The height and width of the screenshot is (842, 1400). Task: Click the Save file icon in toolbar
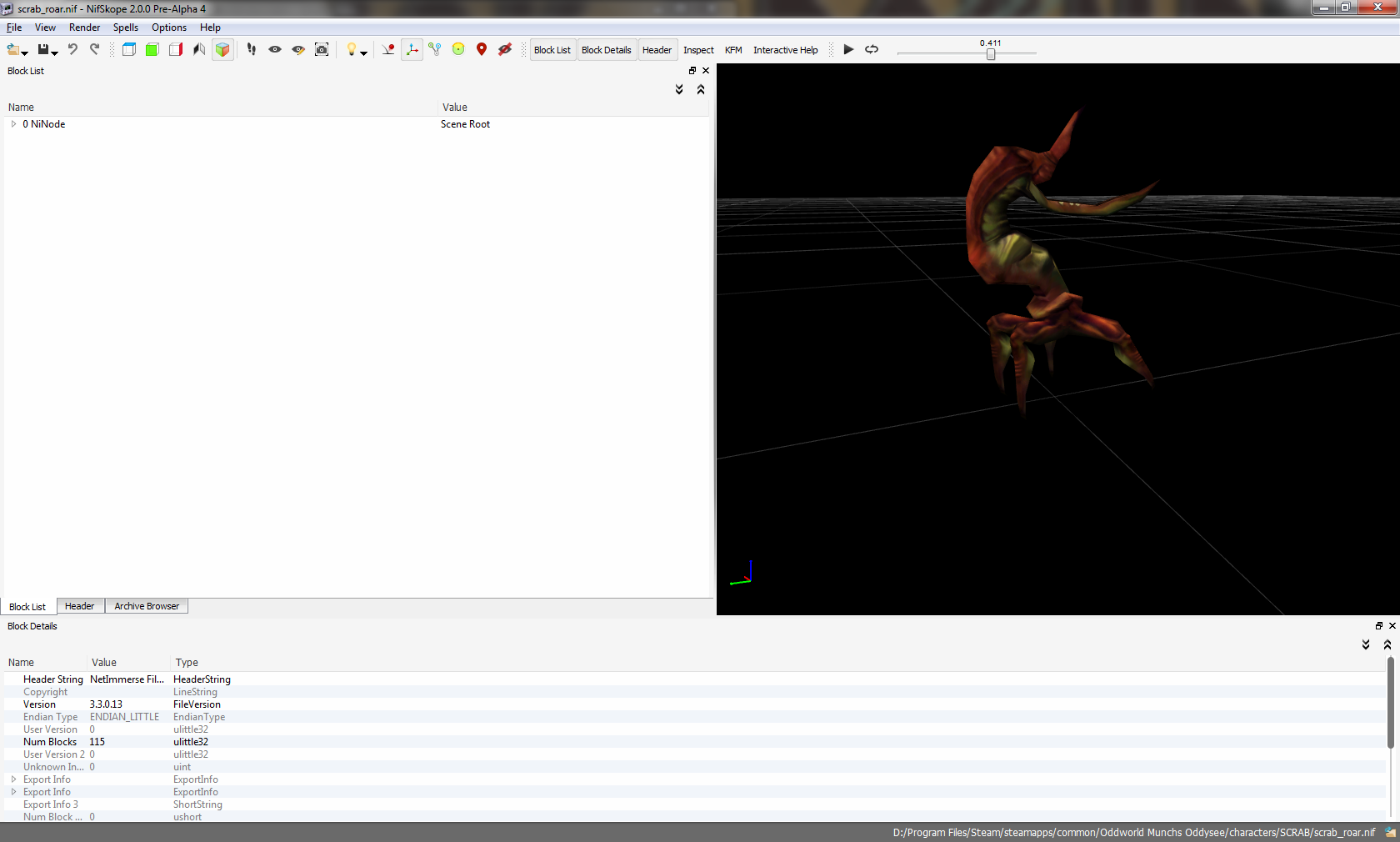pos(43,50)
